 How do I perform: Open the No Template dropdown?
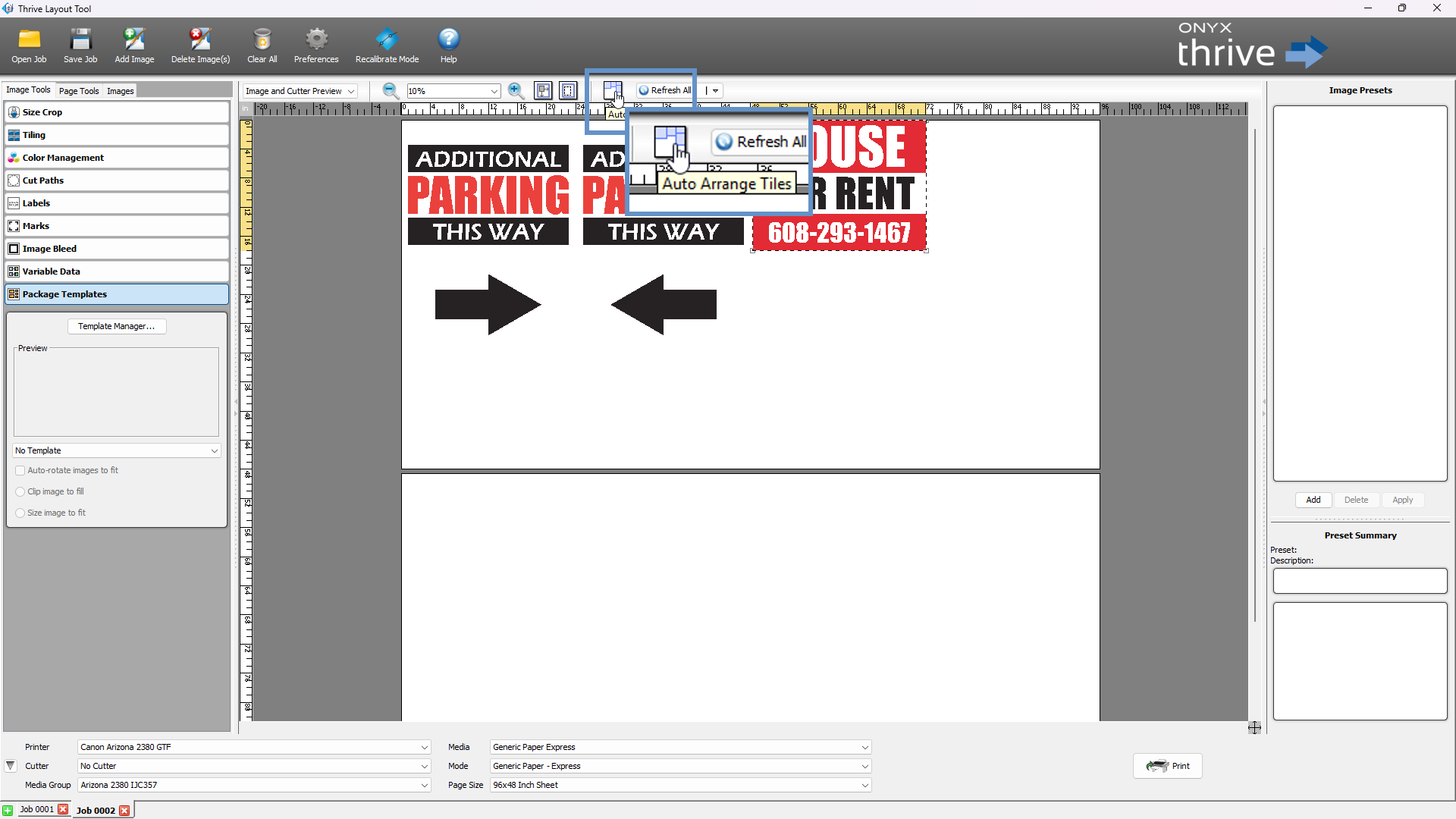(117, 450)
